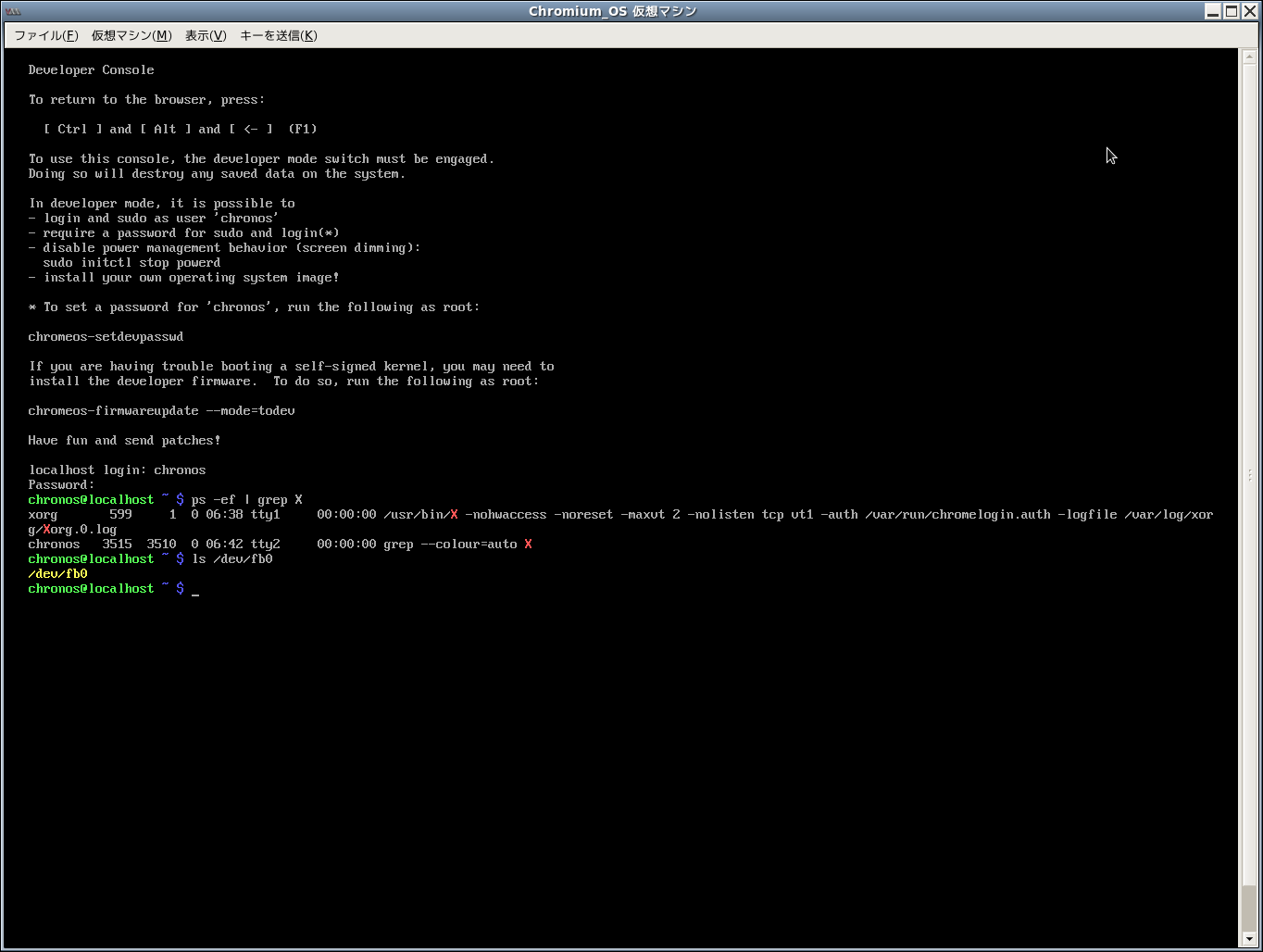1263x952 pixels.
Task: Open the ファイル(F) menu
Action: [x=45, y=36]
